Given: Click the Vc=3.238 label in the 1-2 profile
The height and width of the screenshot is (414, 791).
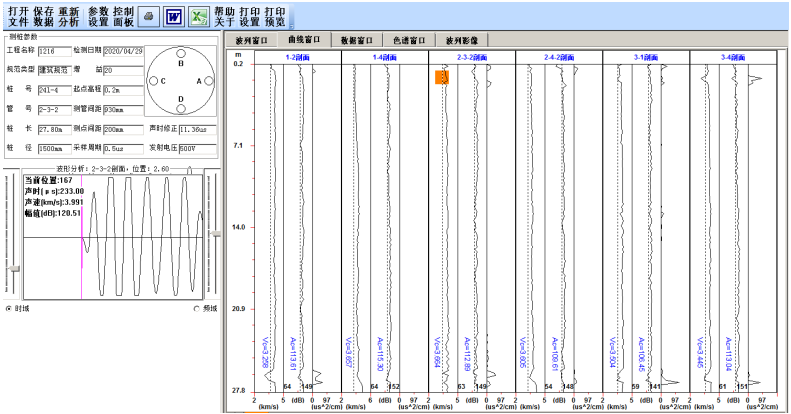Looking at the screenshot, I should coord(266,352).
